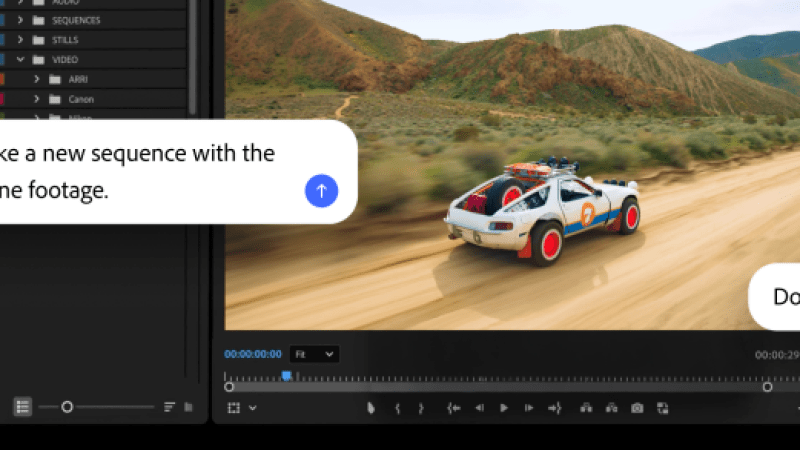The height and width of the screenshot is (450, 800).
Task: Expand the SEQUENCES bin chevron
Action: (x=20, y=20)
